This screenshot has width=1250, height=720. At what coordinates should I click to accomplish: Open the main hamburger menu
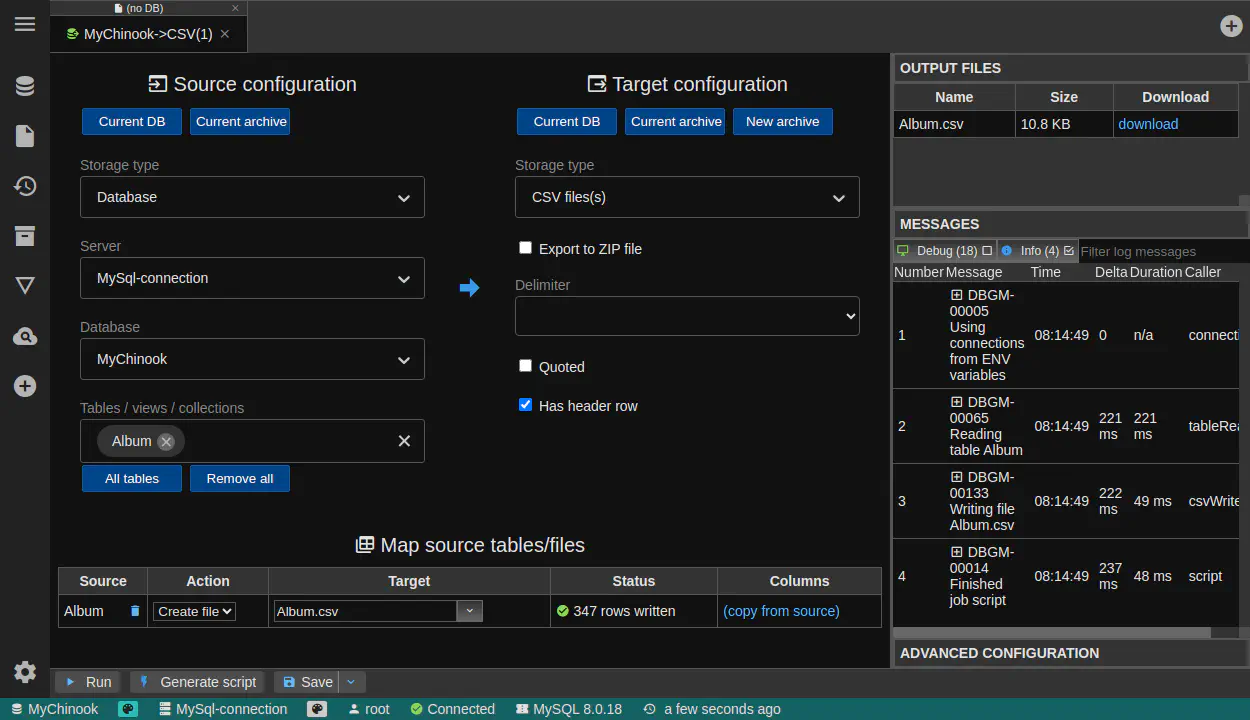coord(25,25)
